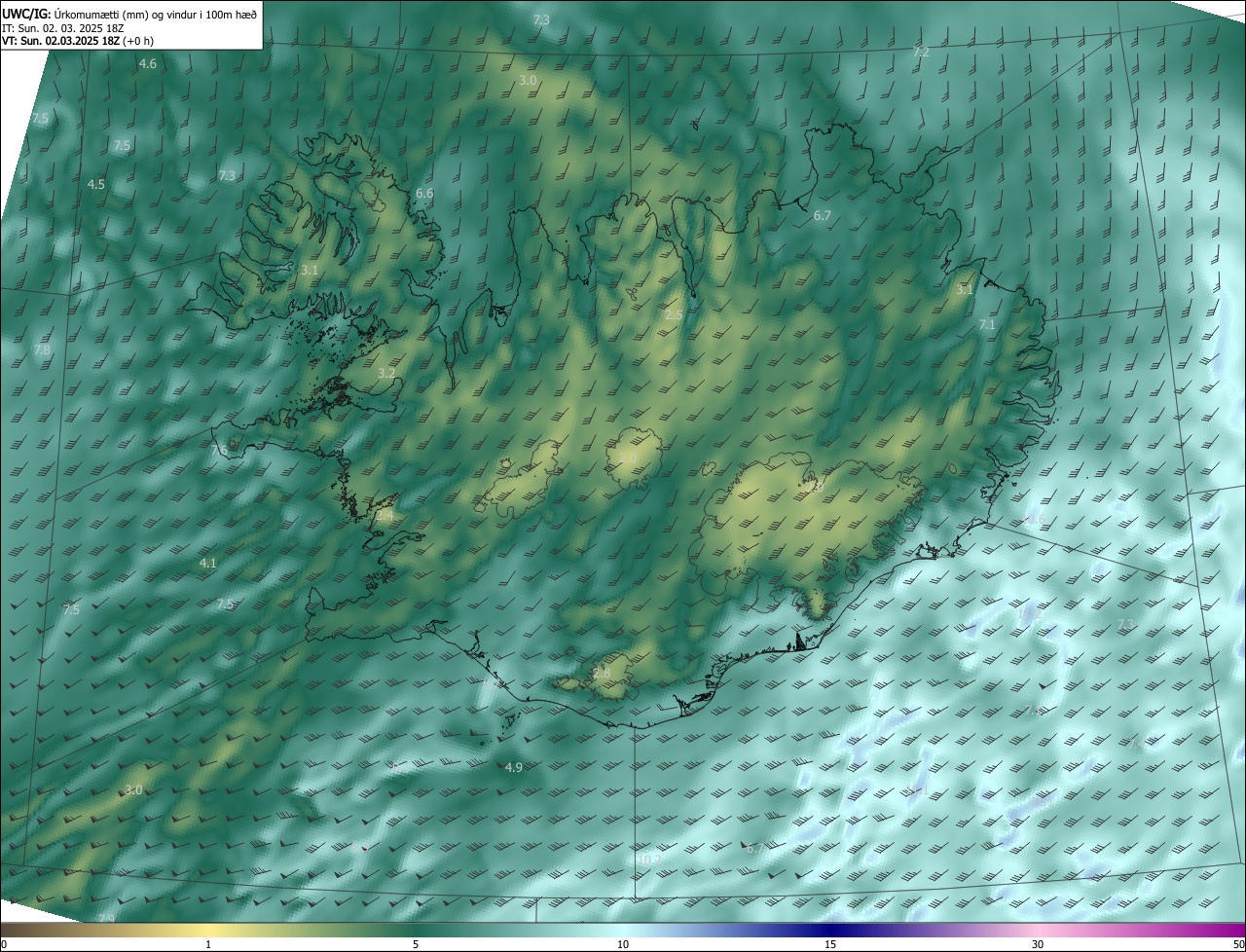Click the '15' tick label on the color scale
1246x952 pixels.
pyautogui.click(x=830, y=945)
